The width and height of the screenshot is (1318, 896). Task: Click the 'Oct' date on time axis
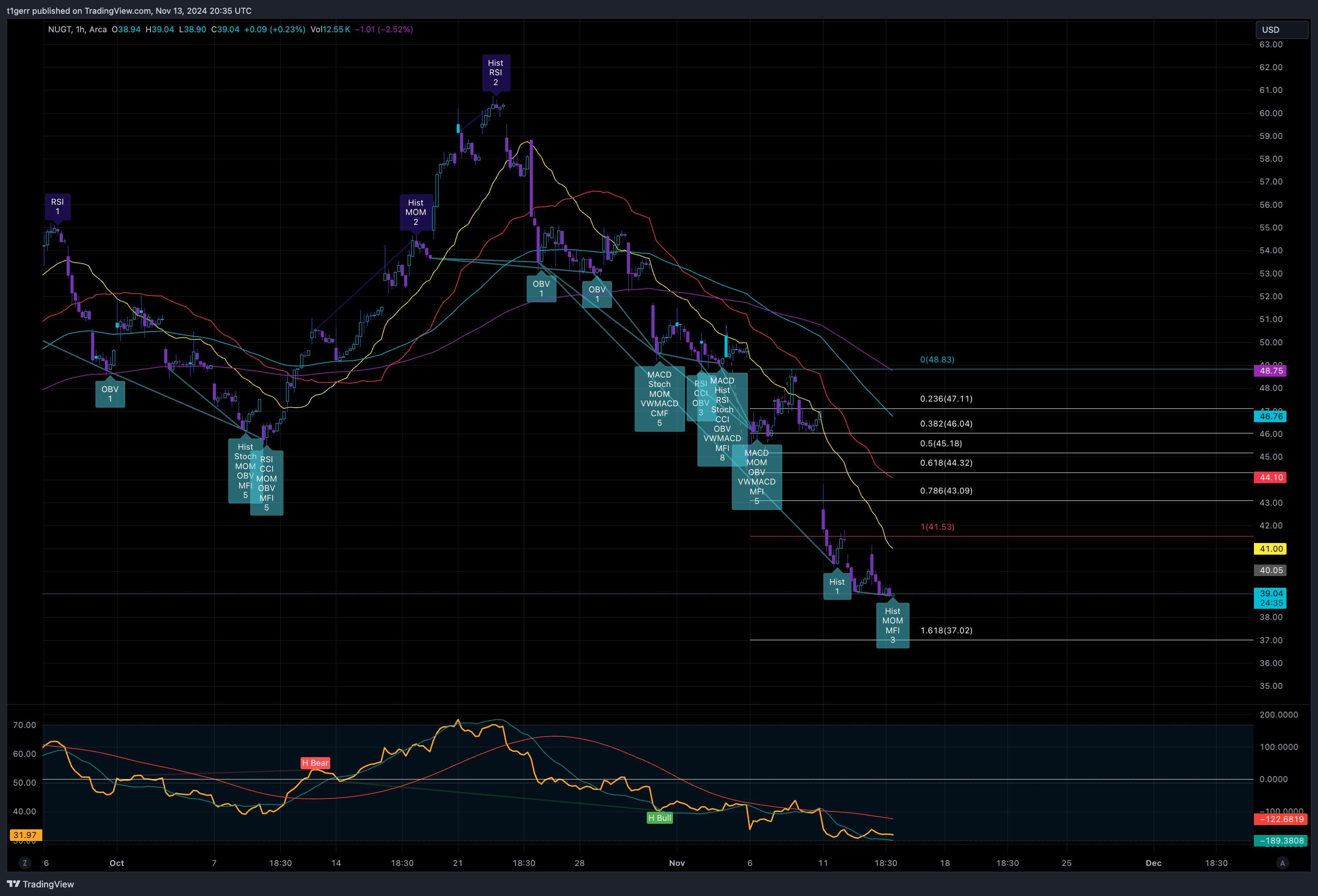tap(117, 863)
